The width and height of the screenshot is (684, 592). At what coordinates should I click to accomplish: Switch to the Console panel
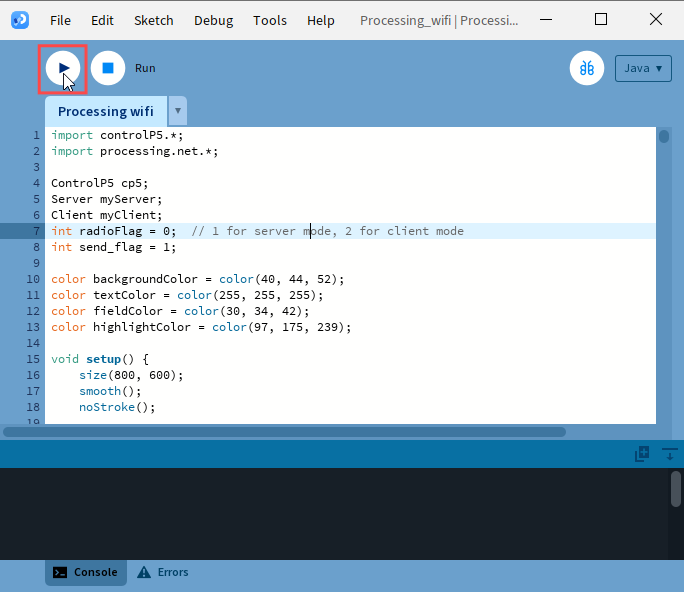pyautogui.click(x=86, y=572)
